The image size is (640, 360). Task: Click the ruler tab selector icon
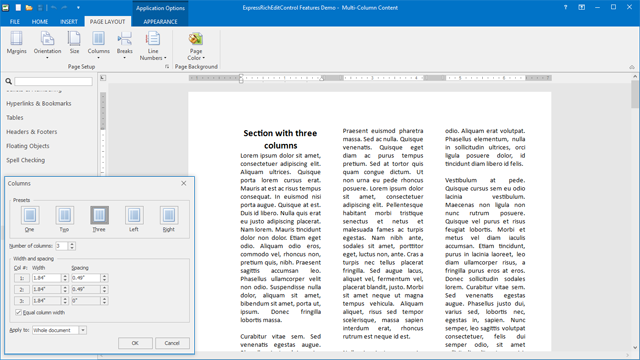(103, 78)
